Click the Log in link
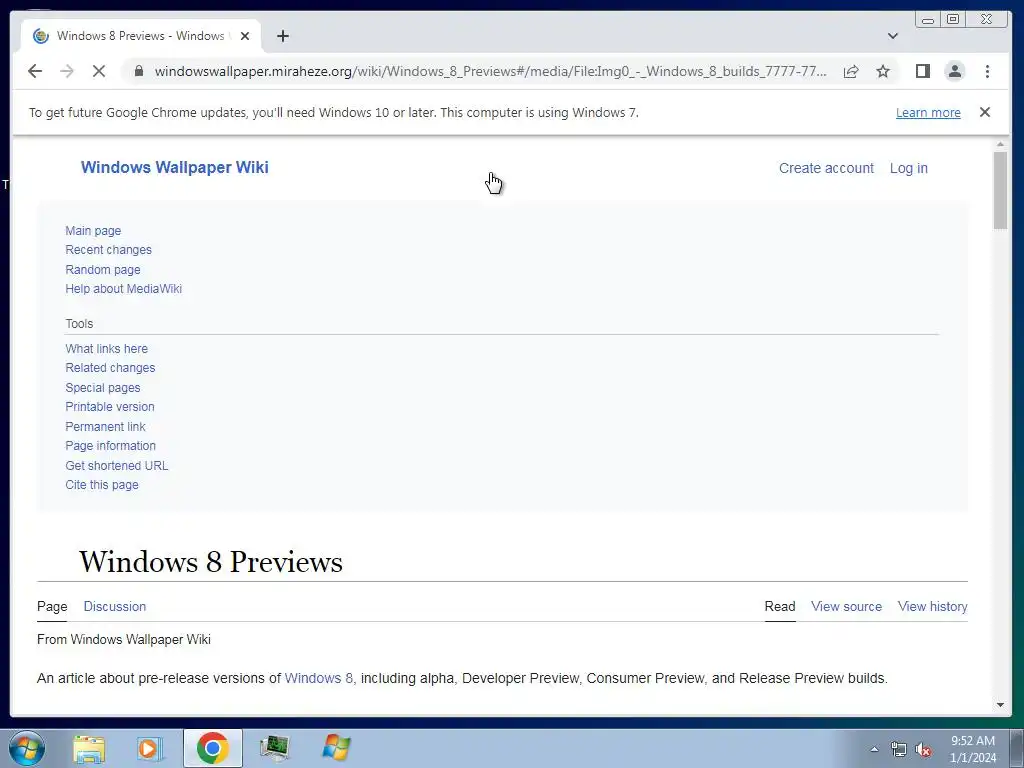The width and height of the screenshot is (1024, 768). 908,168
